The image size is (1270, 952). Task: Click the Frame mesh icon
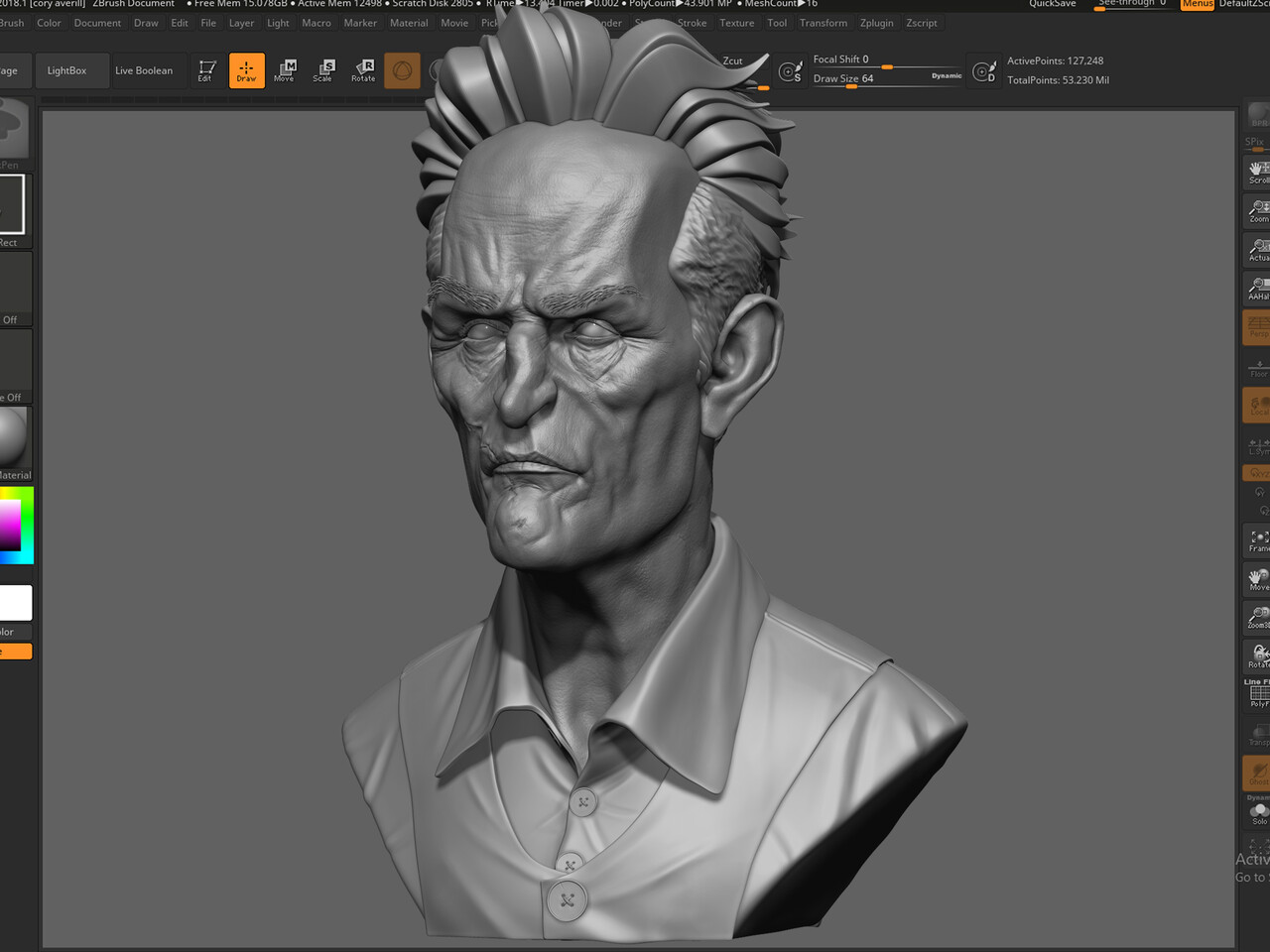[x=1258, y=540]
